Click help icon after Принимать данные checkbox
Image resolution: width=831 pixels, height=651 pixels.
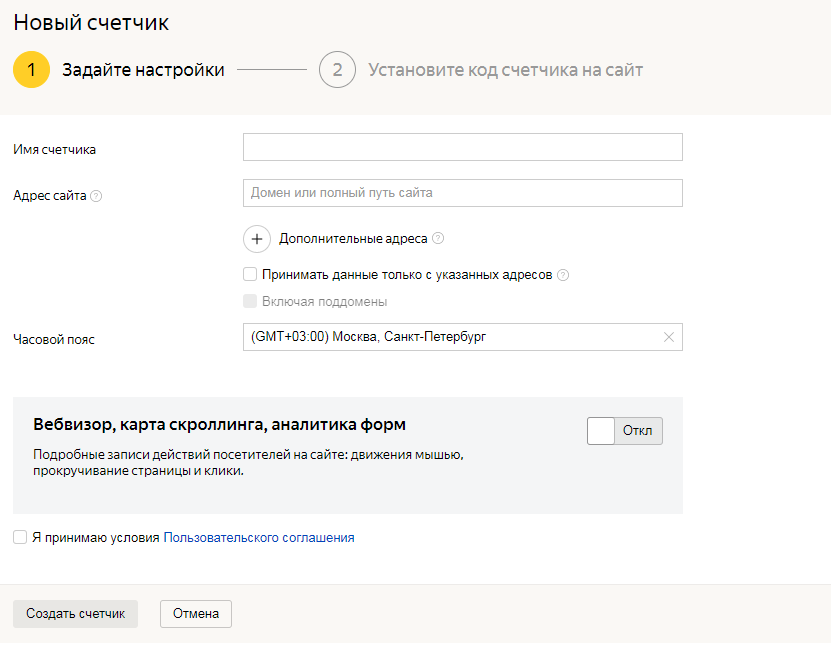point(563,275)
